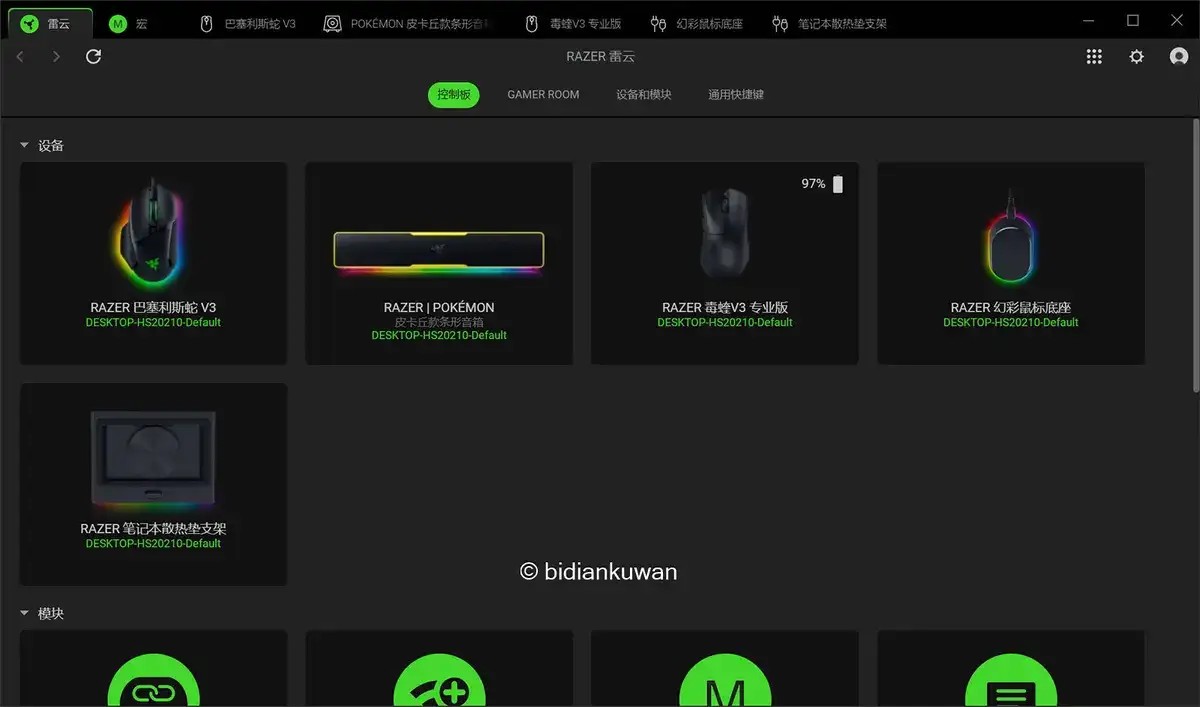Click the refresh icon
Viewport: 1200px width, 707px height.
click(94, 57)
